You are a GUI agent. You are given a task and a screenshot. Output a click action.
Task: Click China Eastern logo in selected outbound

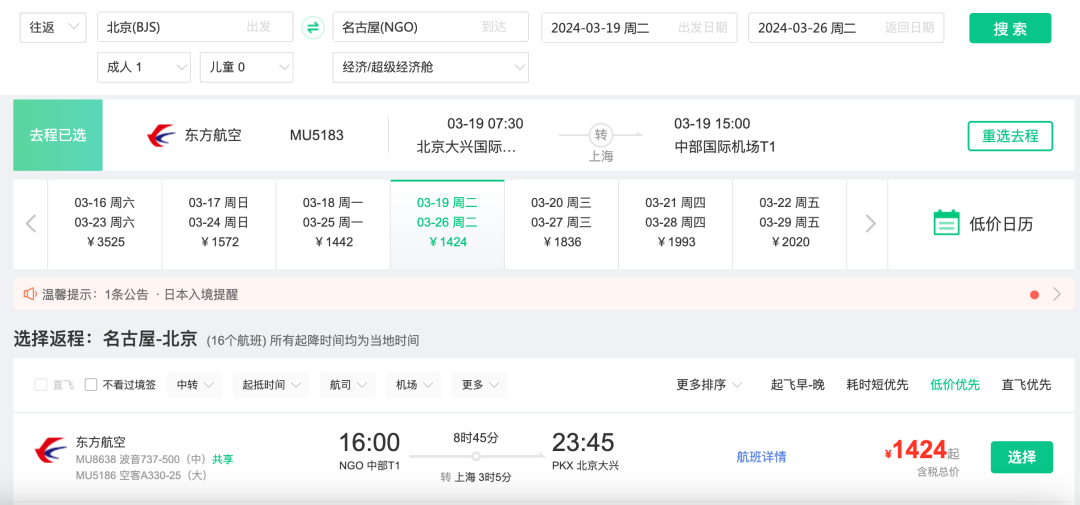[161, 135]
